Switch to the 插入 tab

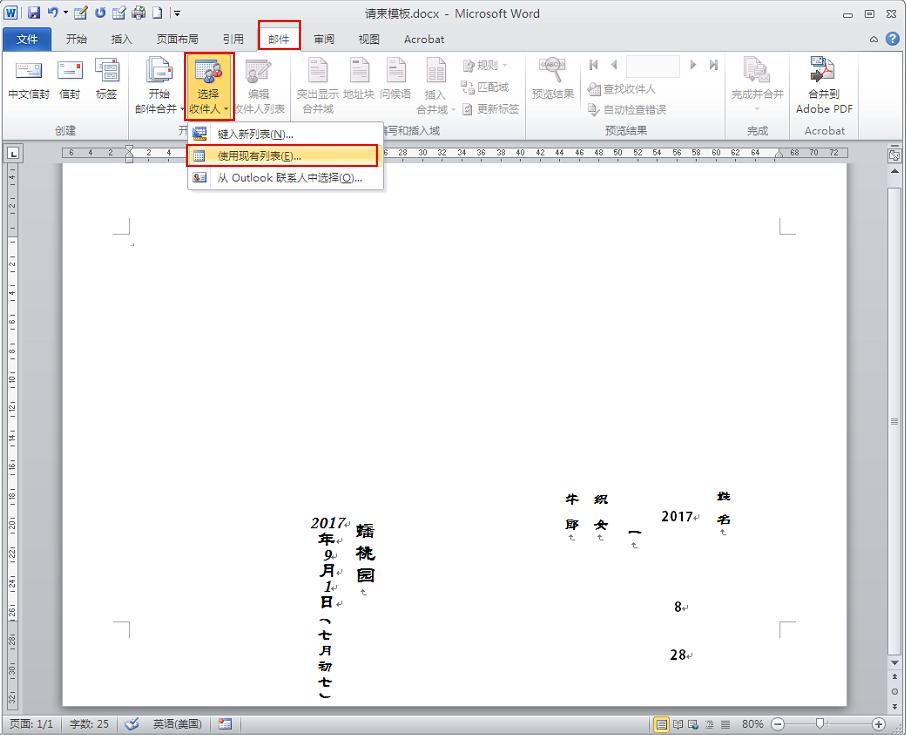[x=121, y=39]
